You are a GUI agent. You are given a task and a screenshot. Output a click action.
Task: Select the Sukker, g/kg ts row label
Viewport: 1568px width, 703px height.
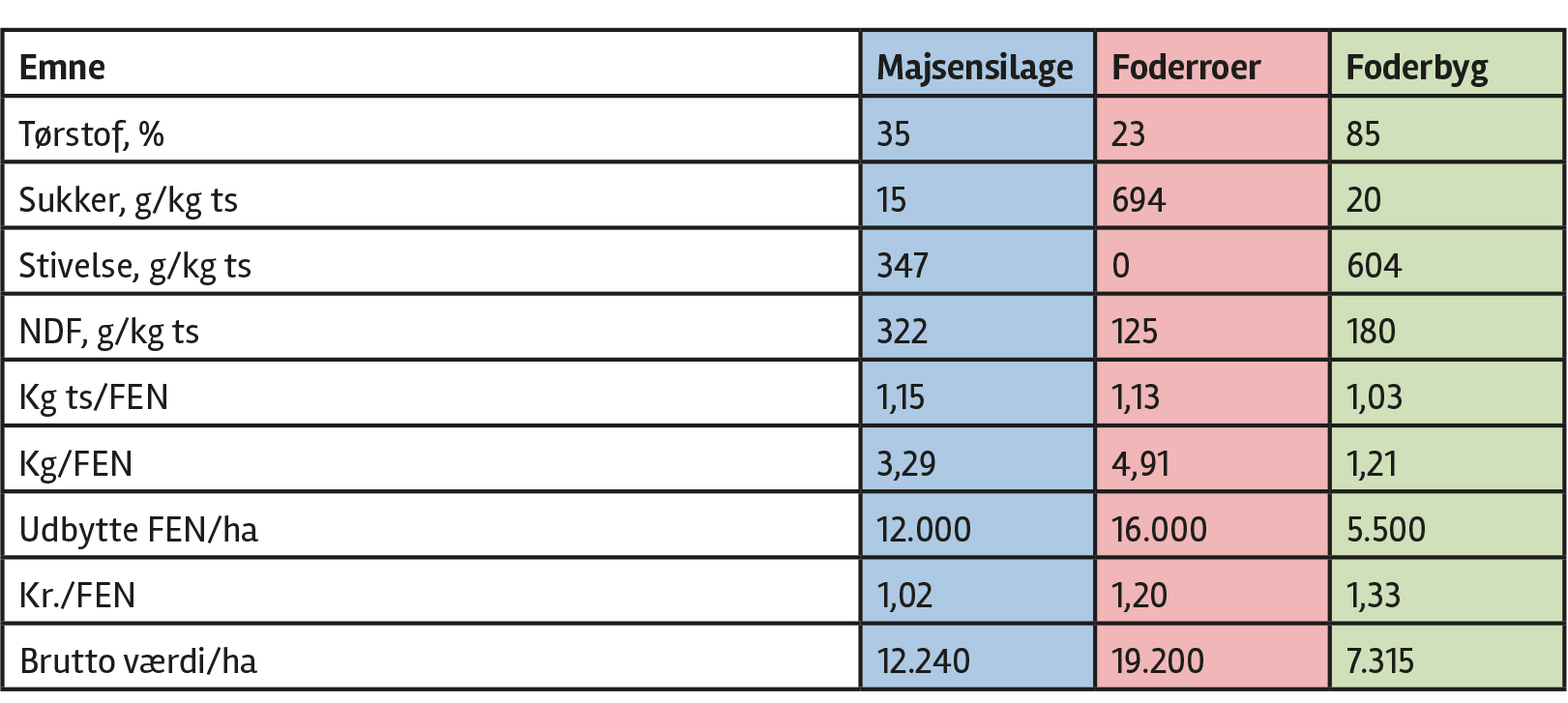pos(128,200)
